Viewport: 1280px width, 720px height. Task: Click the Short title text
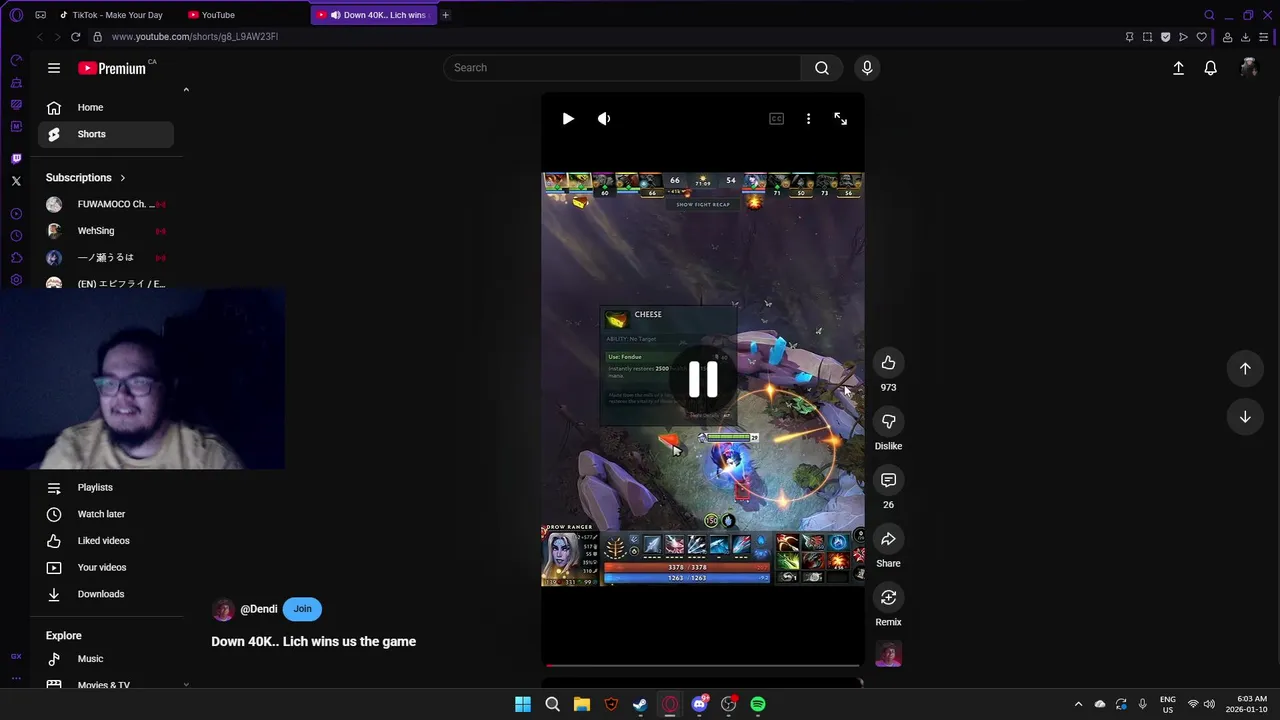(313, 642)
